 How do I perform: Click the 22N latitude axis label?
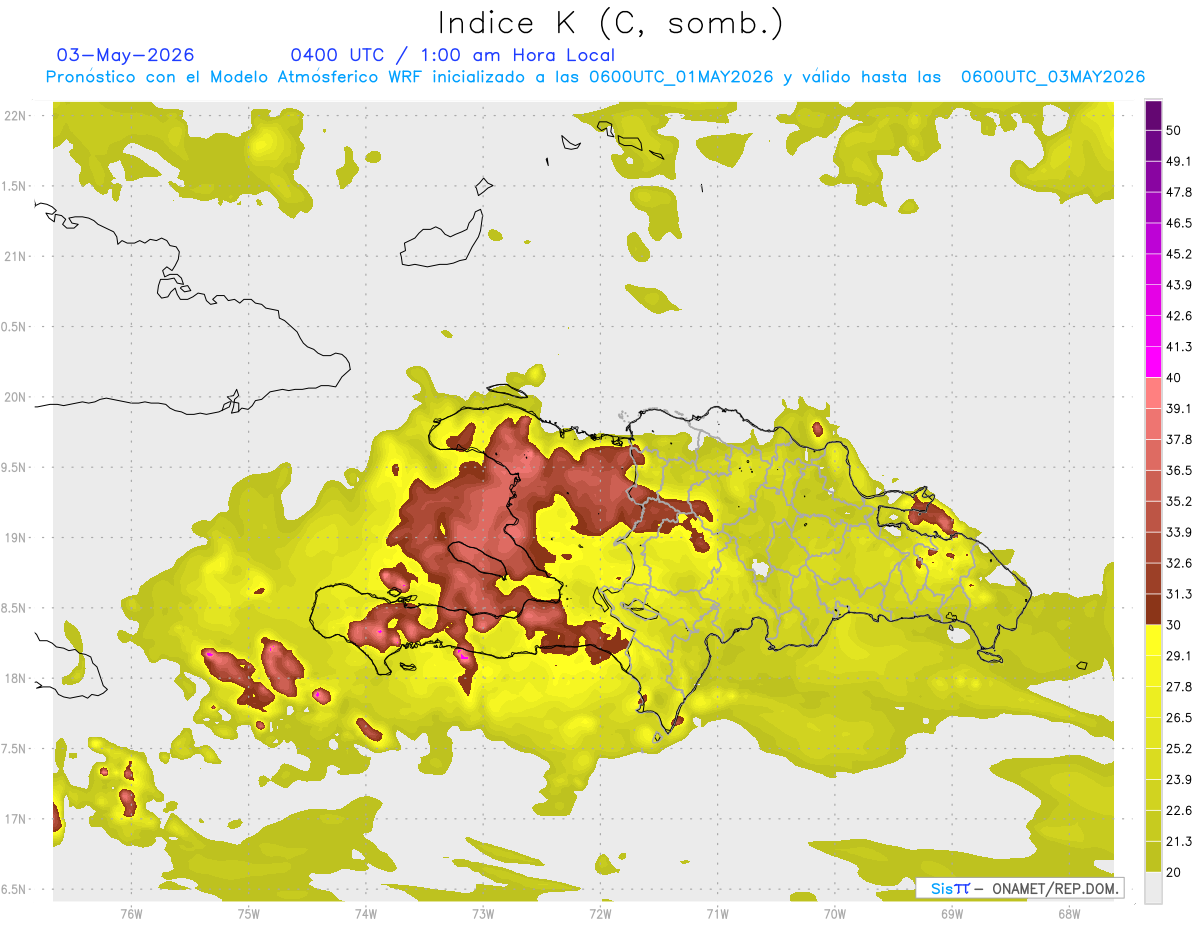pyautogui.click(x=16, y=115)
